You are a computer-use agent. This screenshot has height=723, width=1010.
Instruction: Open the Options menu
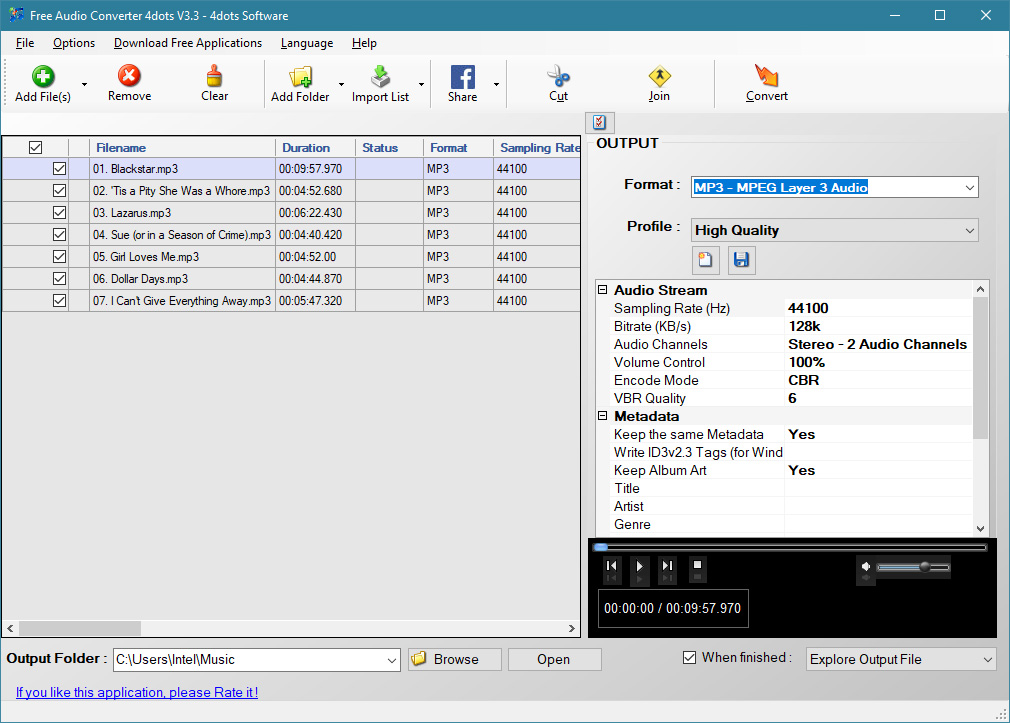point(74,43)
